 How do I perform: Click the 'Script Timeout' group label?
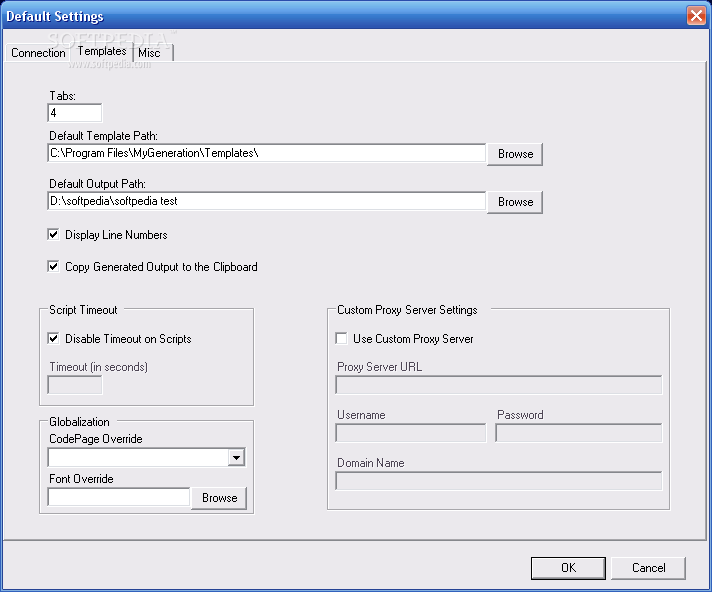tap(83, 310)
